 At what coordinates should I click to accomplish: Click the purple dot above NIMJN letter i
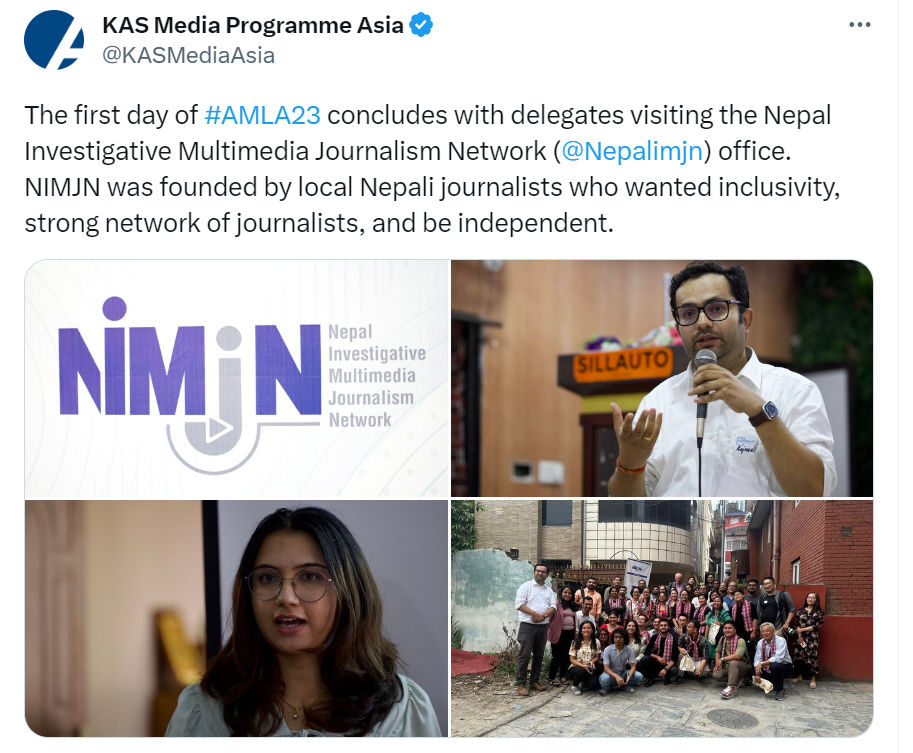114,309
